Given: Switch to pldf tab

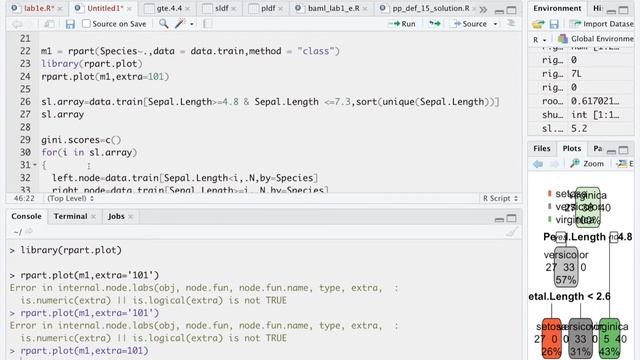Looking at the screenshot, I should click(x=267, y=8).
